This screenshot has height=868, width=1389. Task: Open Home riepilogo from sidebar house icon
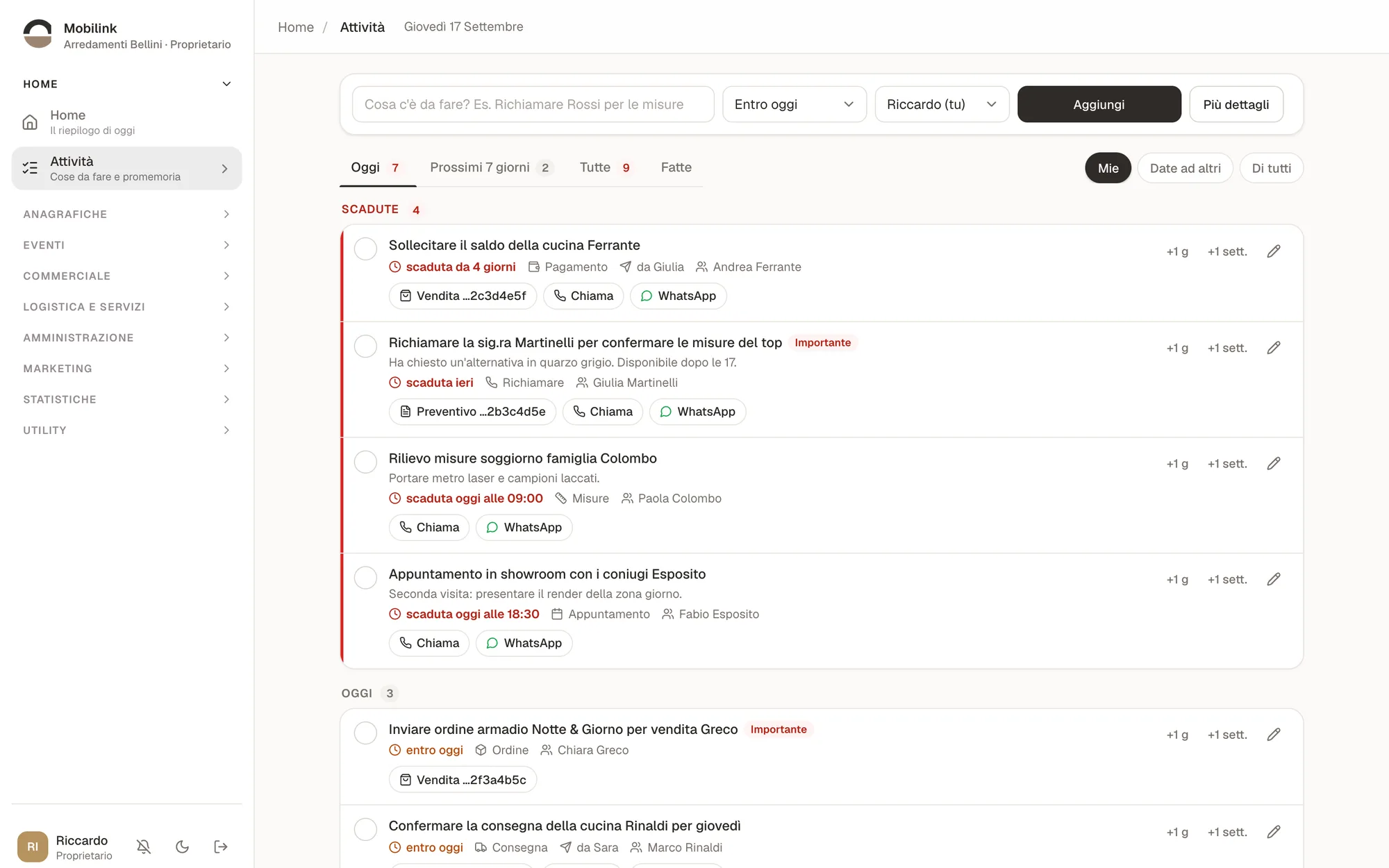pos(30,122)
